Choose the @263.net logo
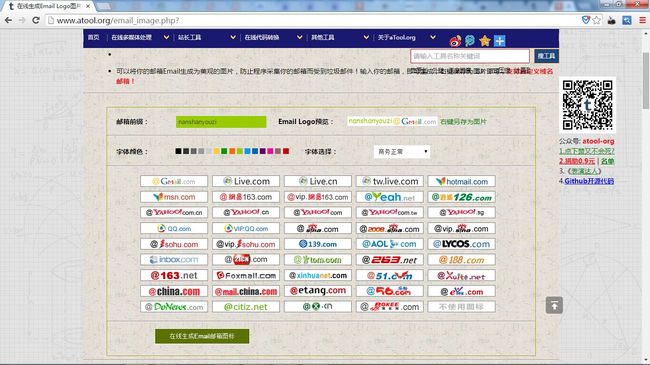Screen dimensions: 650x365 click(390, 260)
